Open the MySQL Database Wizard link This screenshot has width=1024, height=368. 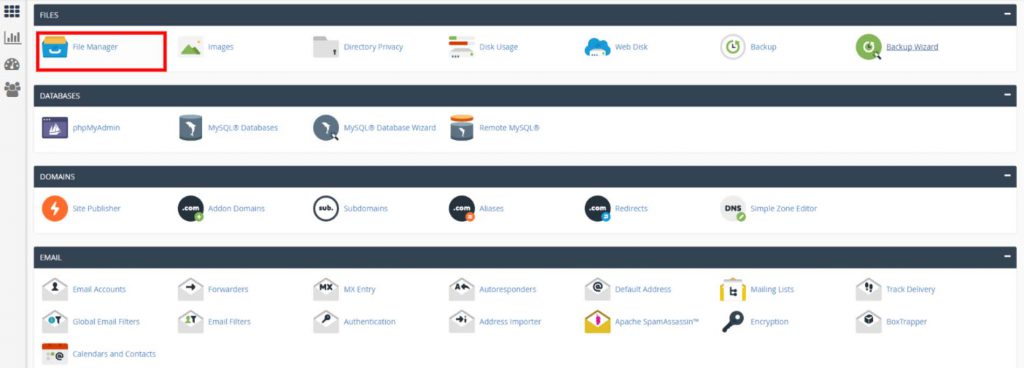point(390,128)
